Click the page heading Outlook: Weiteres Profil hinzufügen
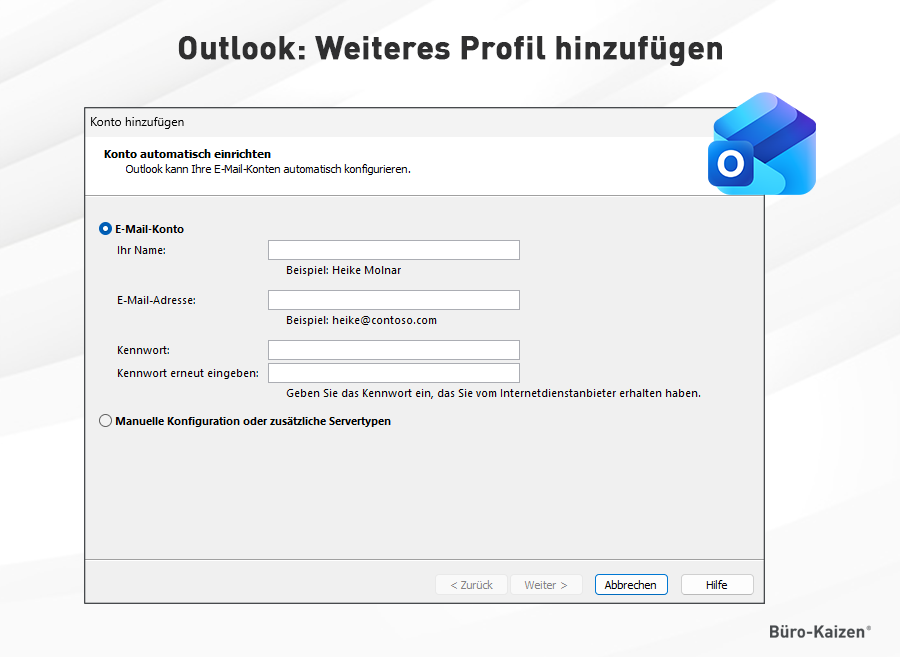900x657 pixels. (450, 48)
